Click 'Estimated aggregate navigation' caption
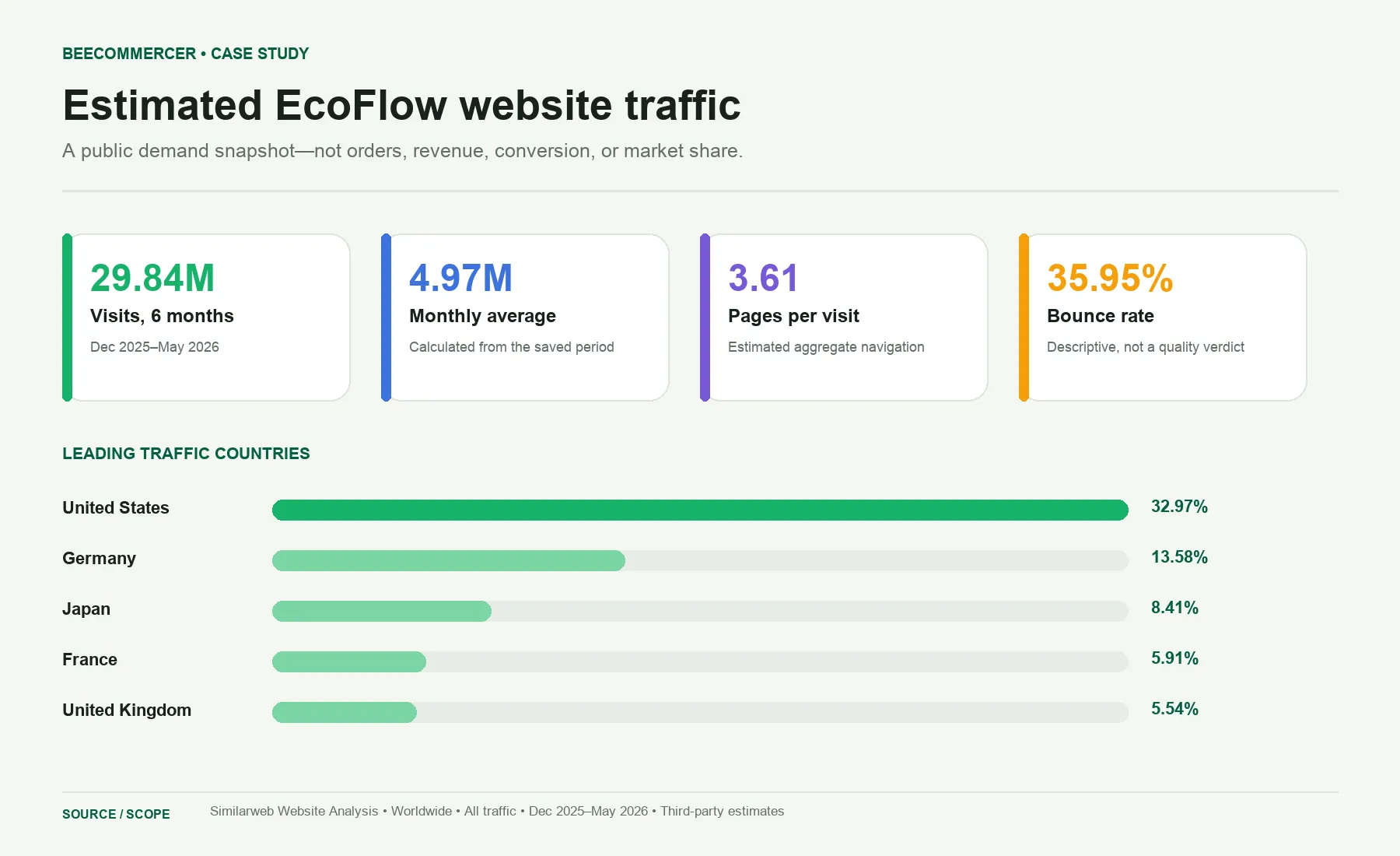The width and height of the screenshot is (1400, 856). click(826, 347)
